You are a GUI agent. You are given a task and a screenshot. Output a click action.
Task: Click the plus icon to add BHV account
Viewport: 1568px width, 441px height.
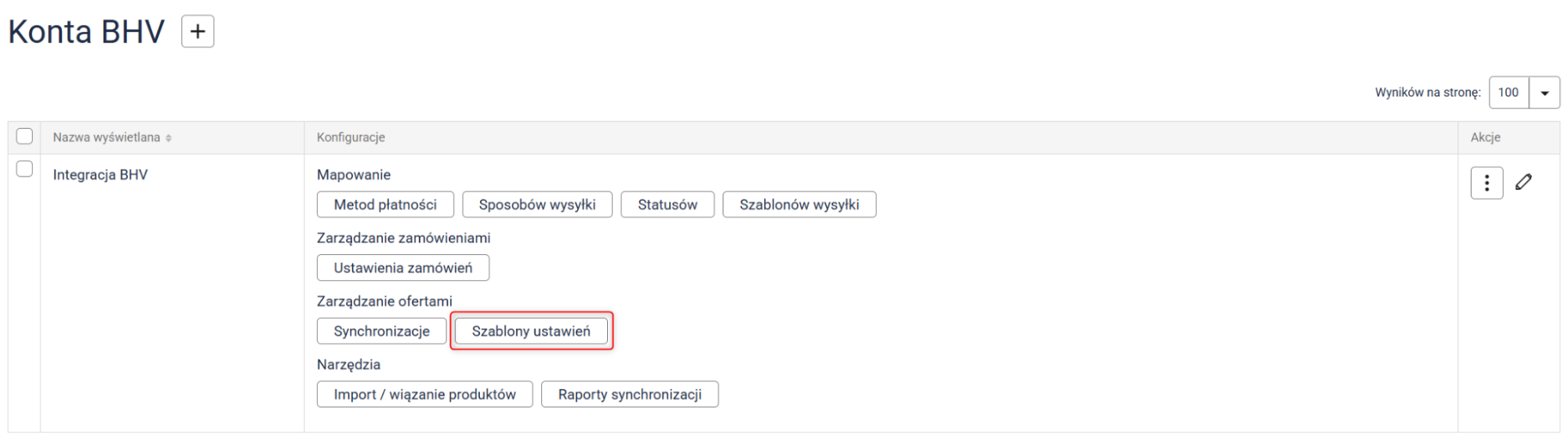[x=198, y=31]
